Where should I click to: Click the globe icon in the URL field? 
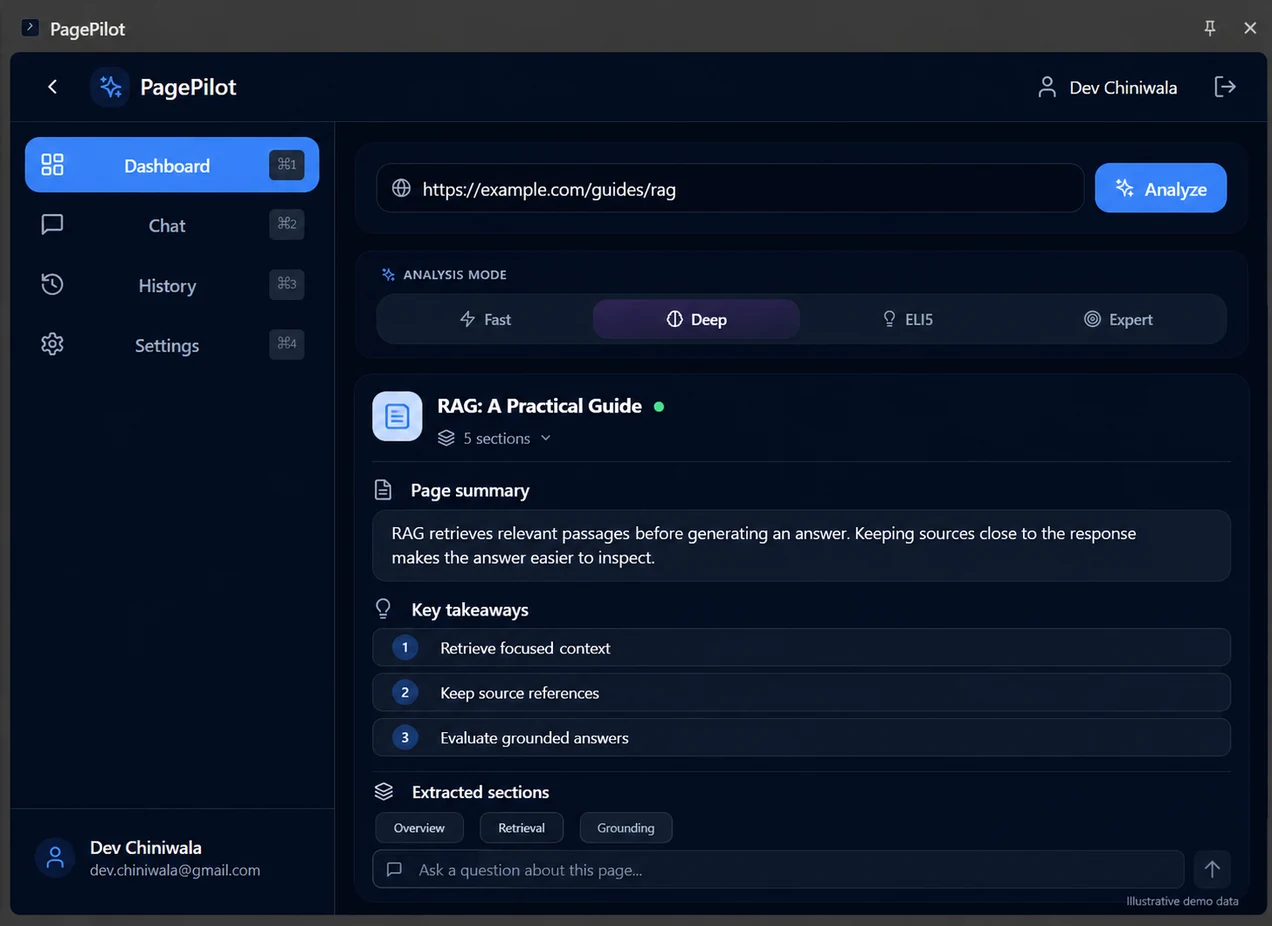click(401, 188)
